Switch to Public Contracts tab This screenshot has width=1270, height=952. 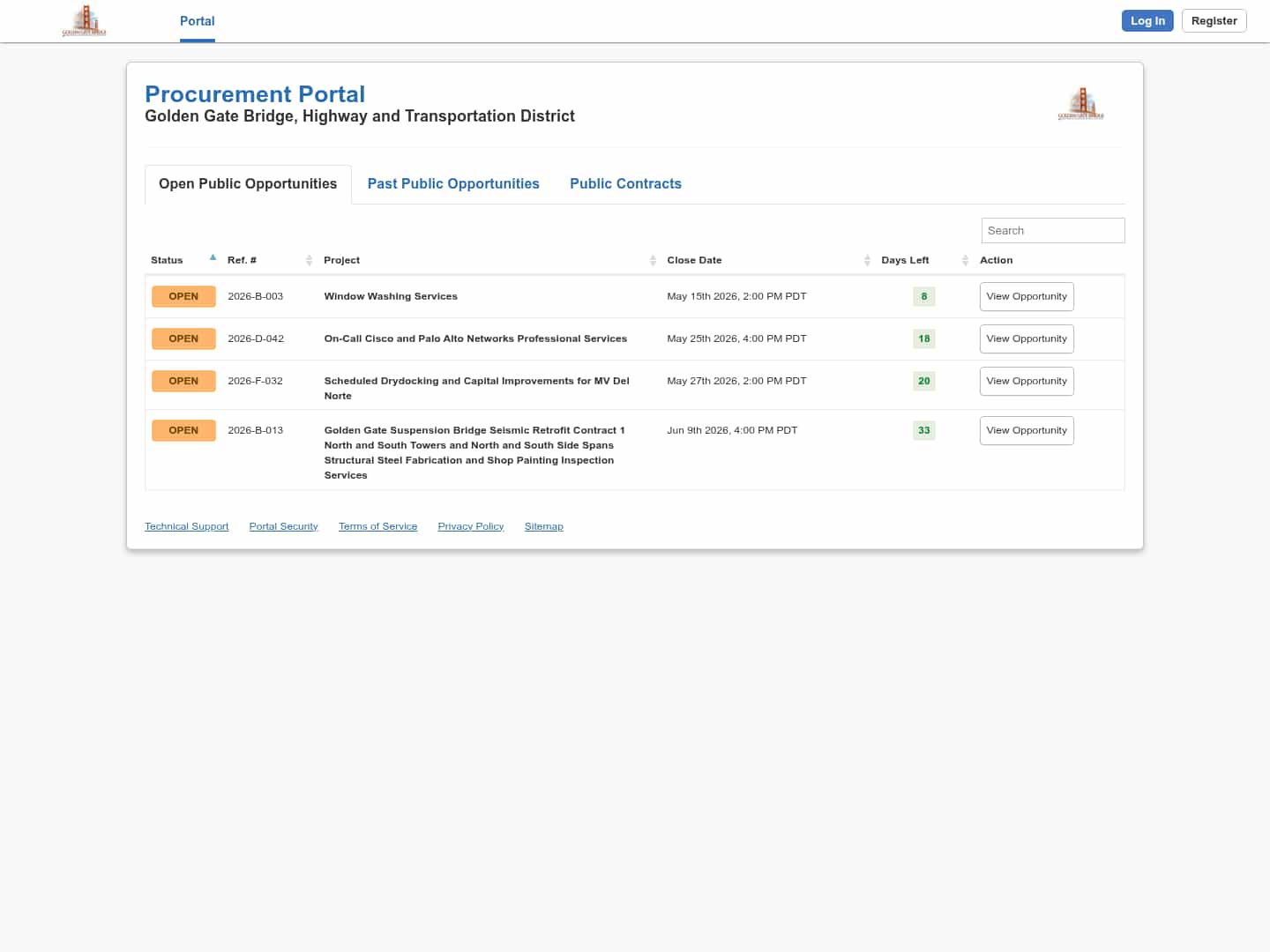tap(625, 184)
